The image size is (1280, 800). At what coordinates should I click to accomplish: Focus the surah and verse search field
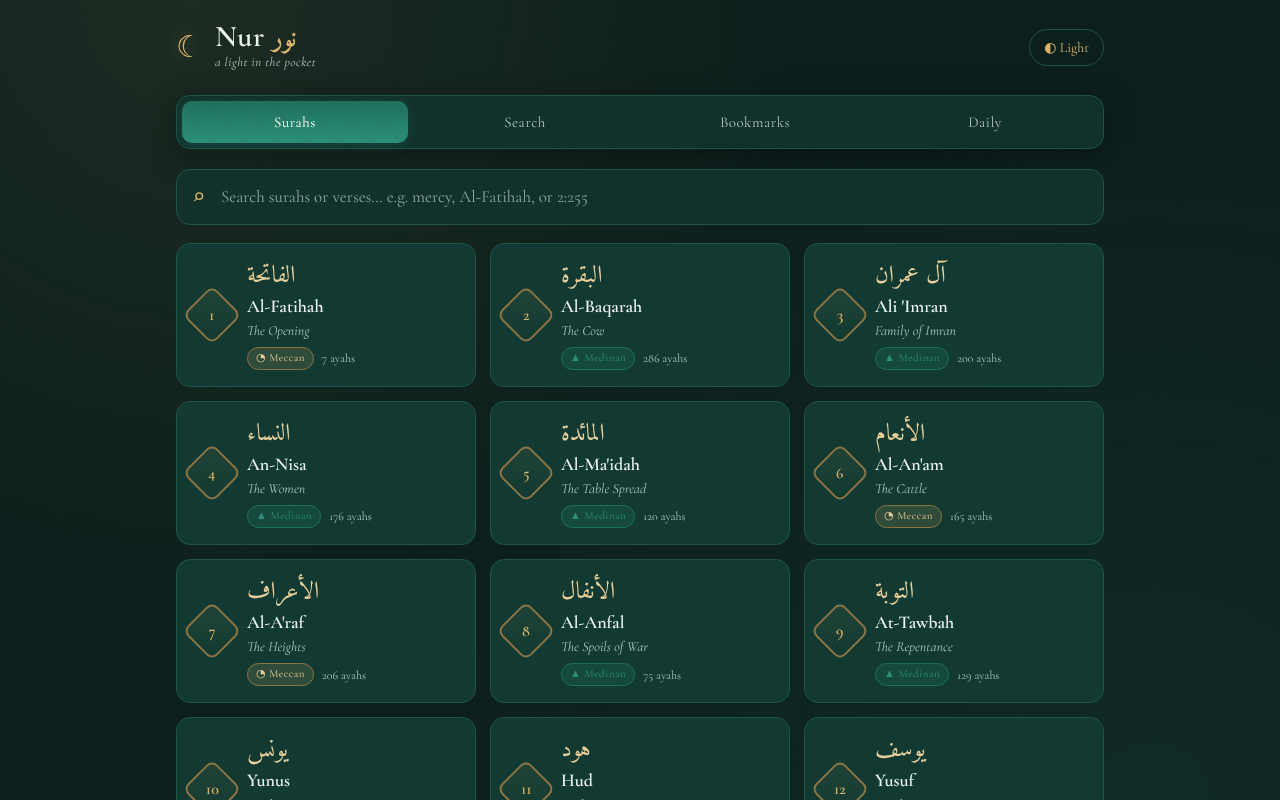[640, 197]
